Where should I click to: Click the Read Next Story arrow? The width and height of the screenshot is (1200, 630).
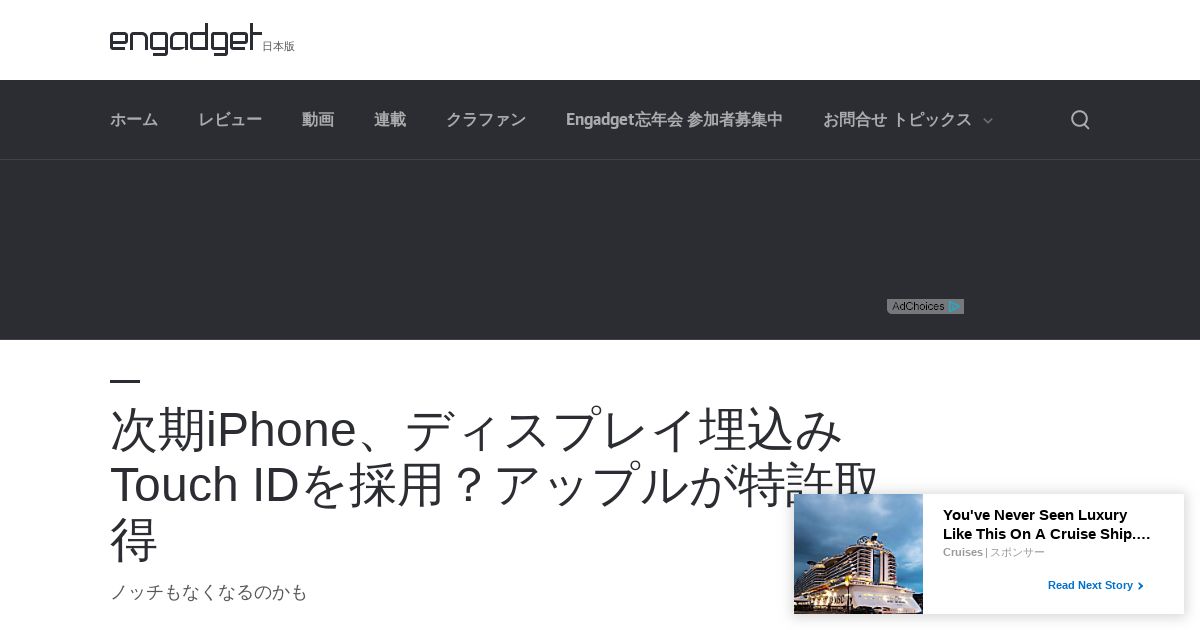(x=1141, y=586)
